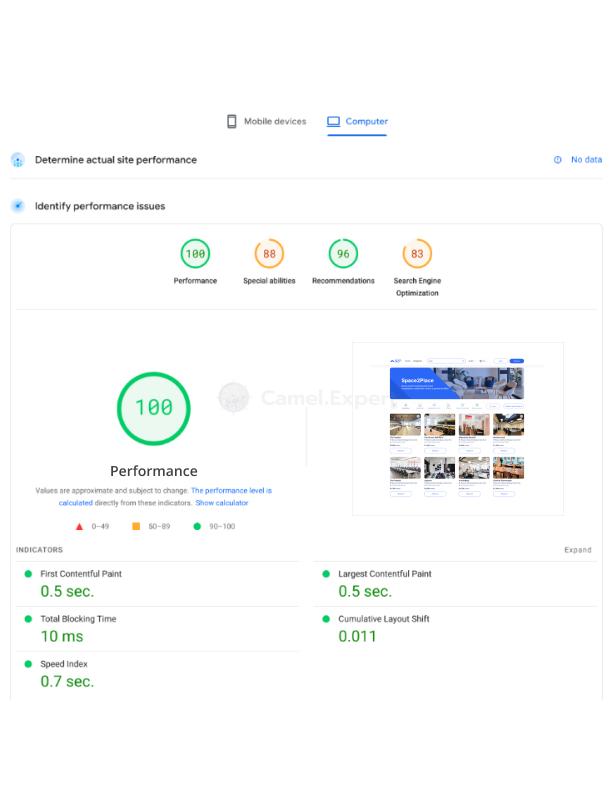The image size is (612, 796).
Task: Expand the Cumulative Layout Shift indicator
Action: point(383,619)
